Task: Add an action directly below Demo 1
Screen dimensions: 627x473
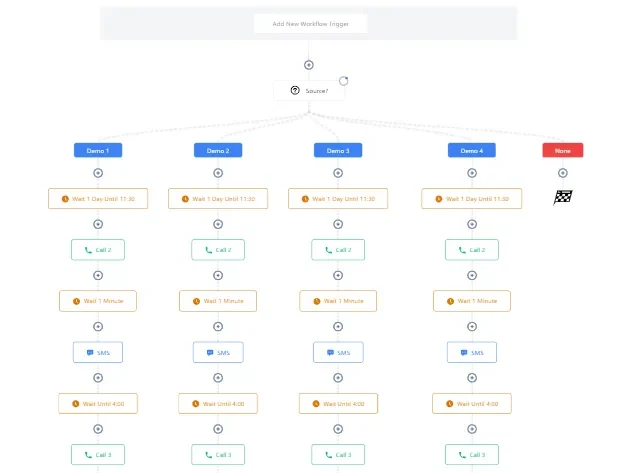Action: tap(98, 173)
